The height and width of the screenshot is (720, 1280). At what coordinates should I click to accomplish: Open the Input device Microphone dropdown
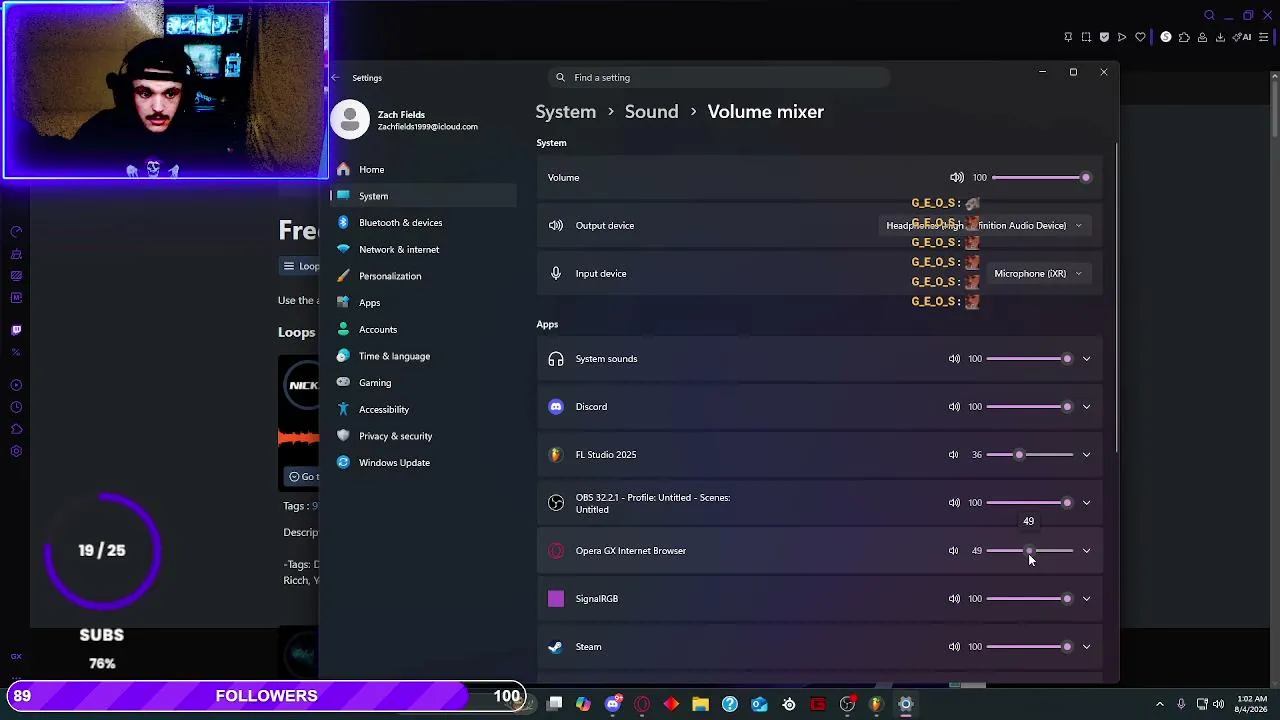pos(1038,274)
